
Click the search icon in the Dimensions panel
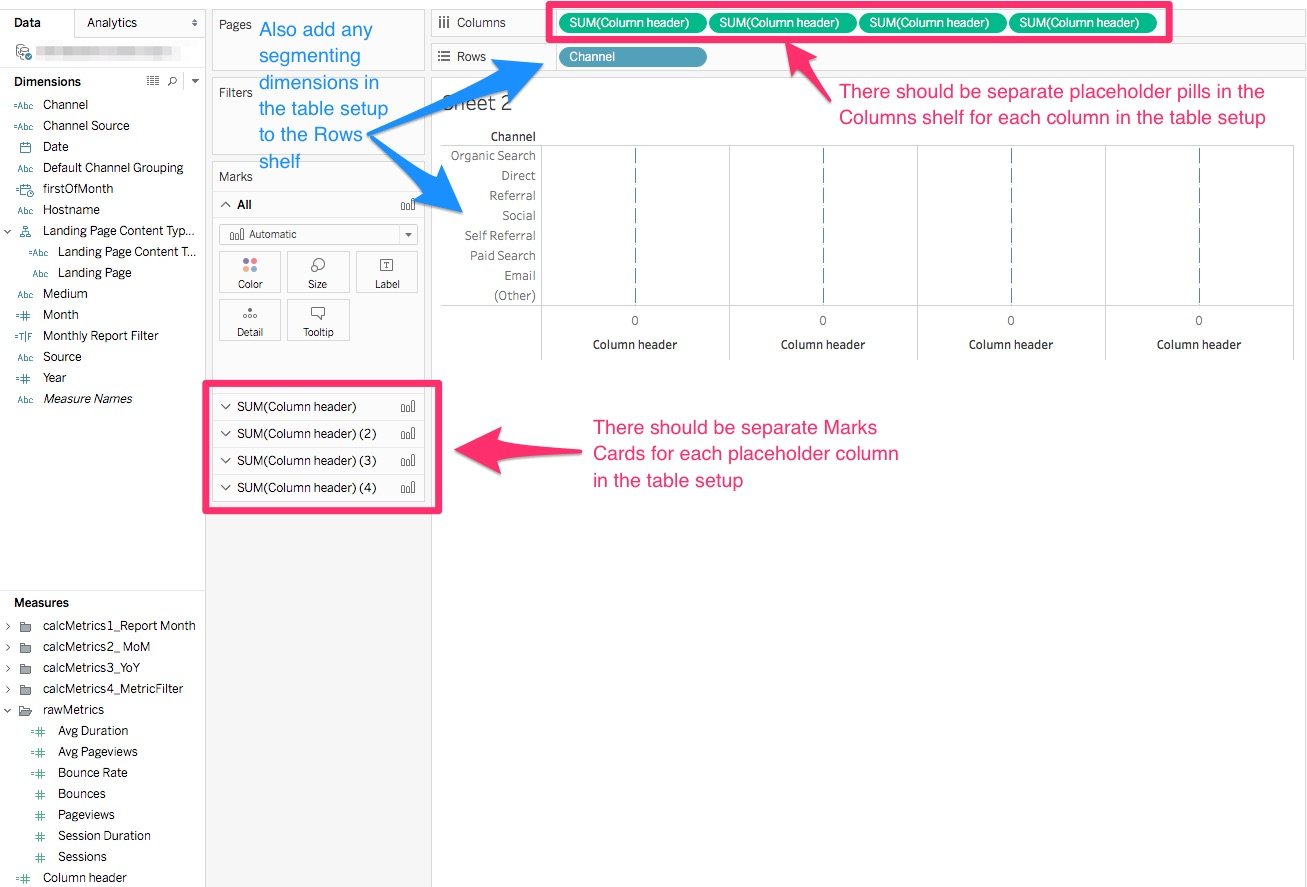[172, 81]
